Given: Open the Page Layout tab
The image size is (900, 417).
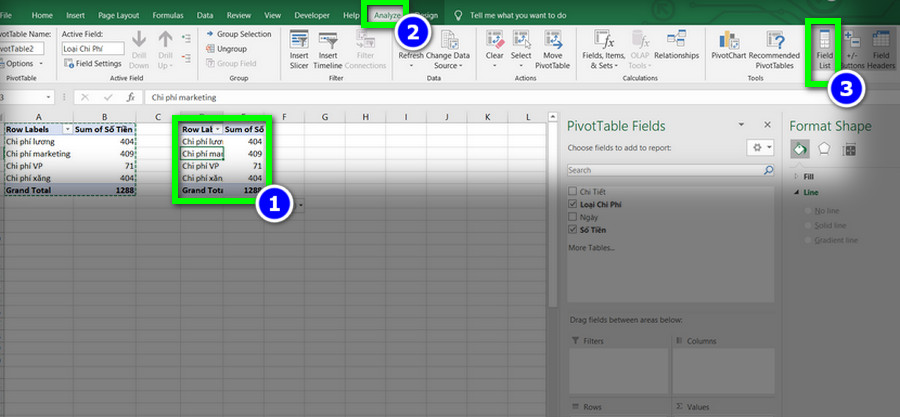Looking at the screenshot, I should click(119, 15).
